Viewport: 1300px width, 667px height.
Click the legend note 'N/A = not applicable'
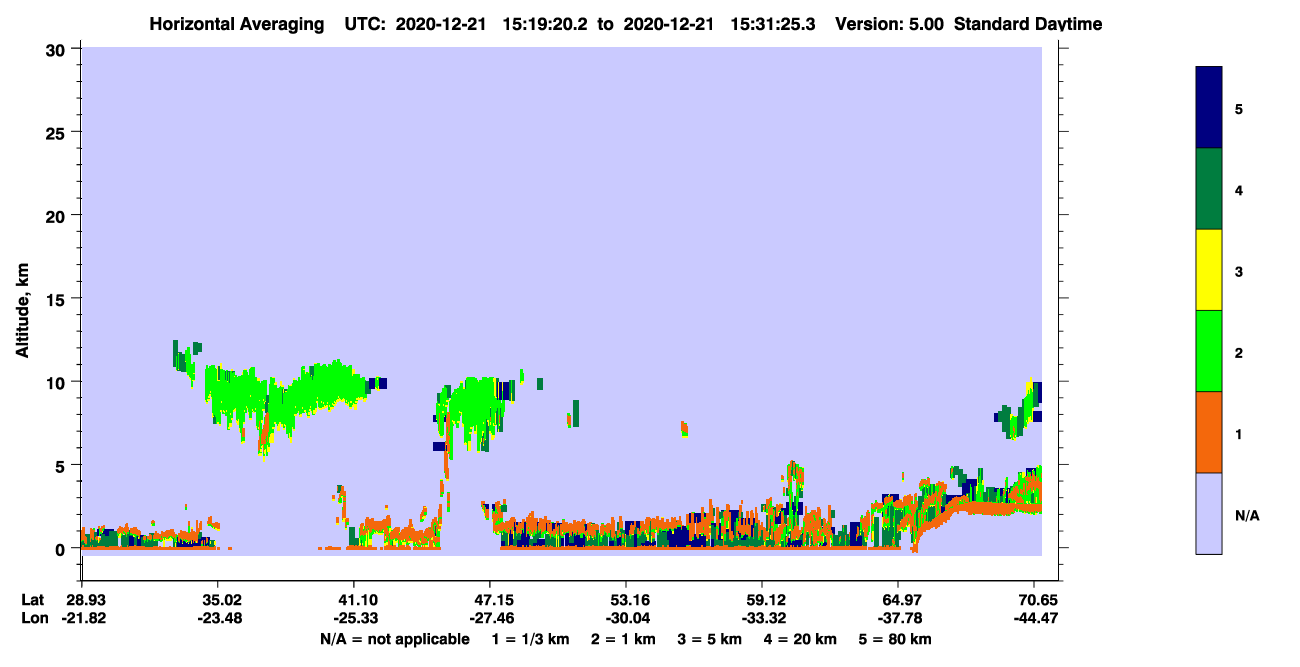[394, 639]
